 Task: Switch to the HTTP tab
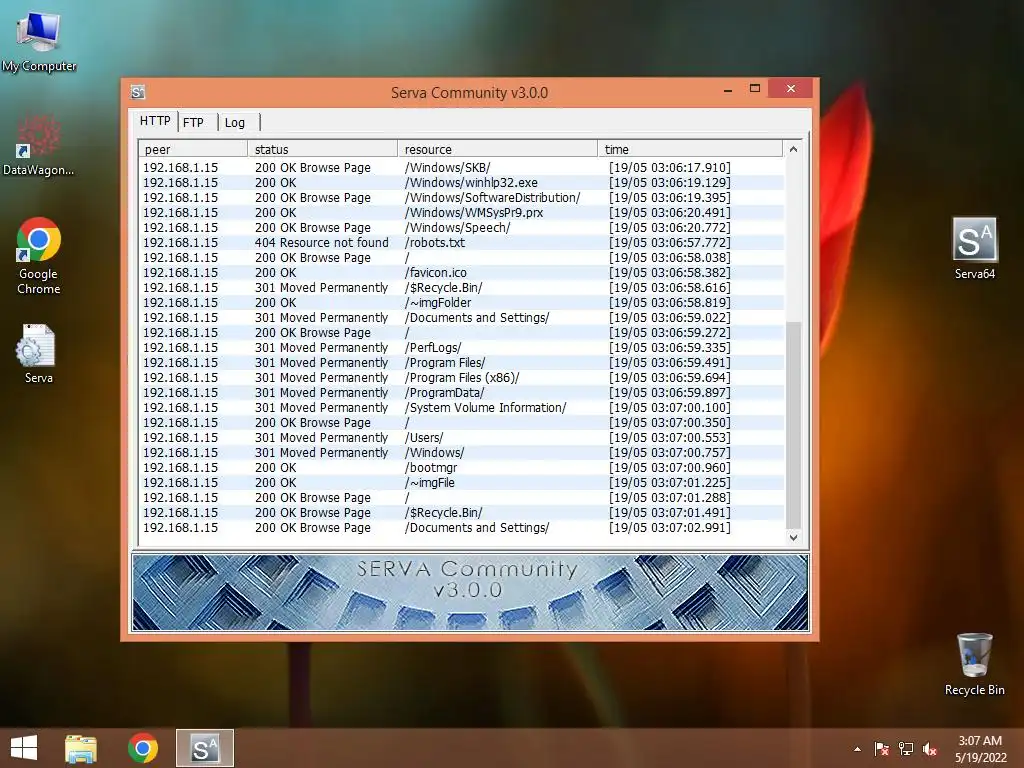(155, 121)
